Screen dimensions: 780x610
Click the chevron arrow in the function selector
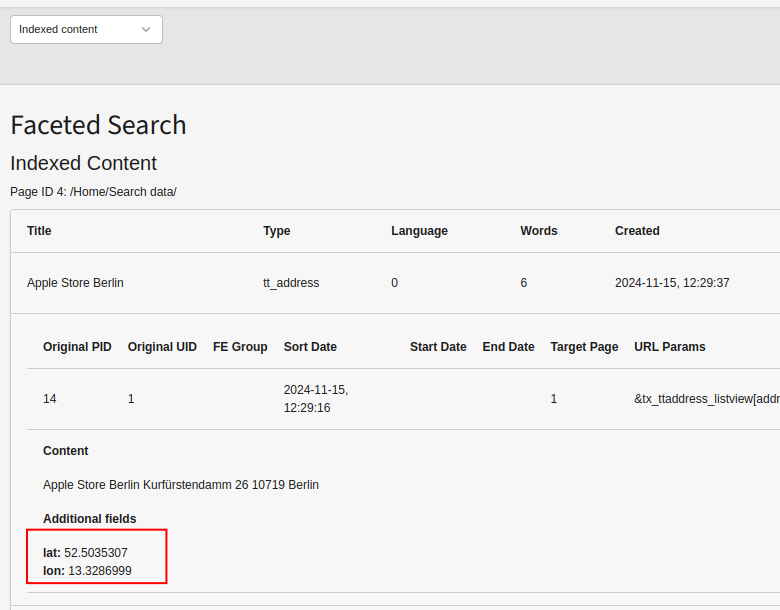click(x=146, y=29)
